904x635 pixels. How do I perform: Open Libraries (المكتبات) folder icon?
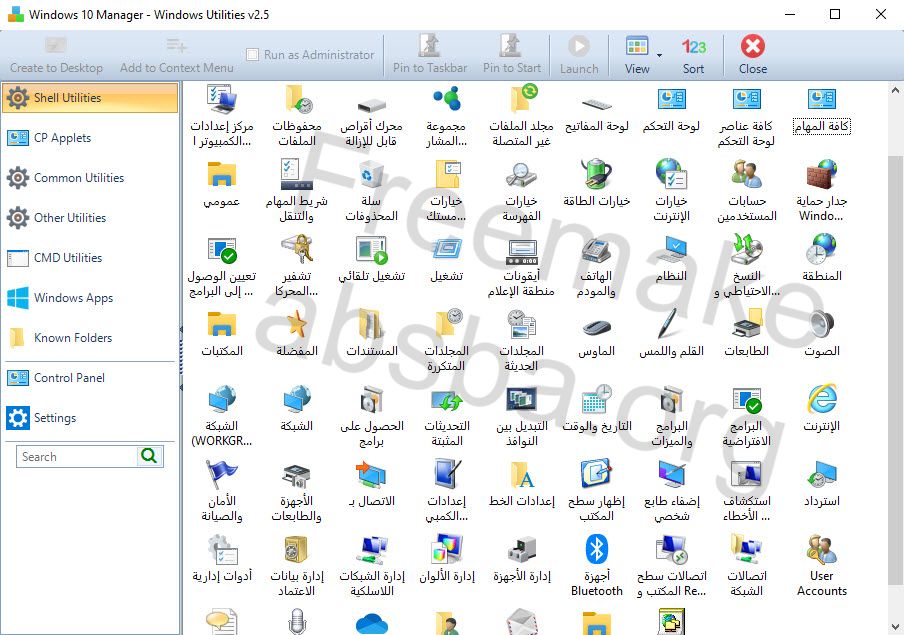[x=222, y=324]
